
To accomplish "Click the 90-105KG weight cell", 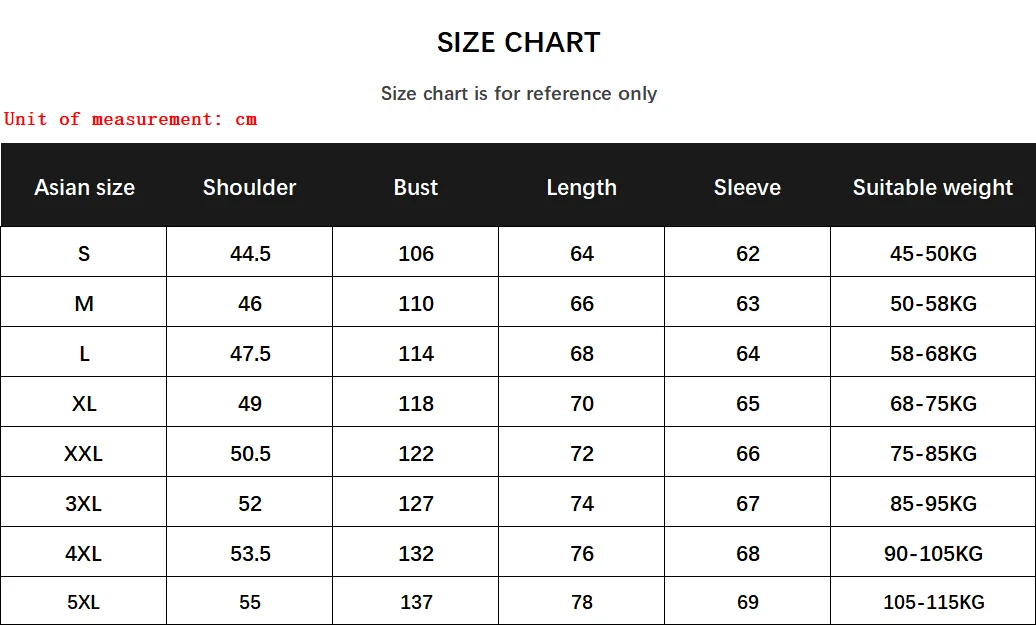I will coord(933,554).
